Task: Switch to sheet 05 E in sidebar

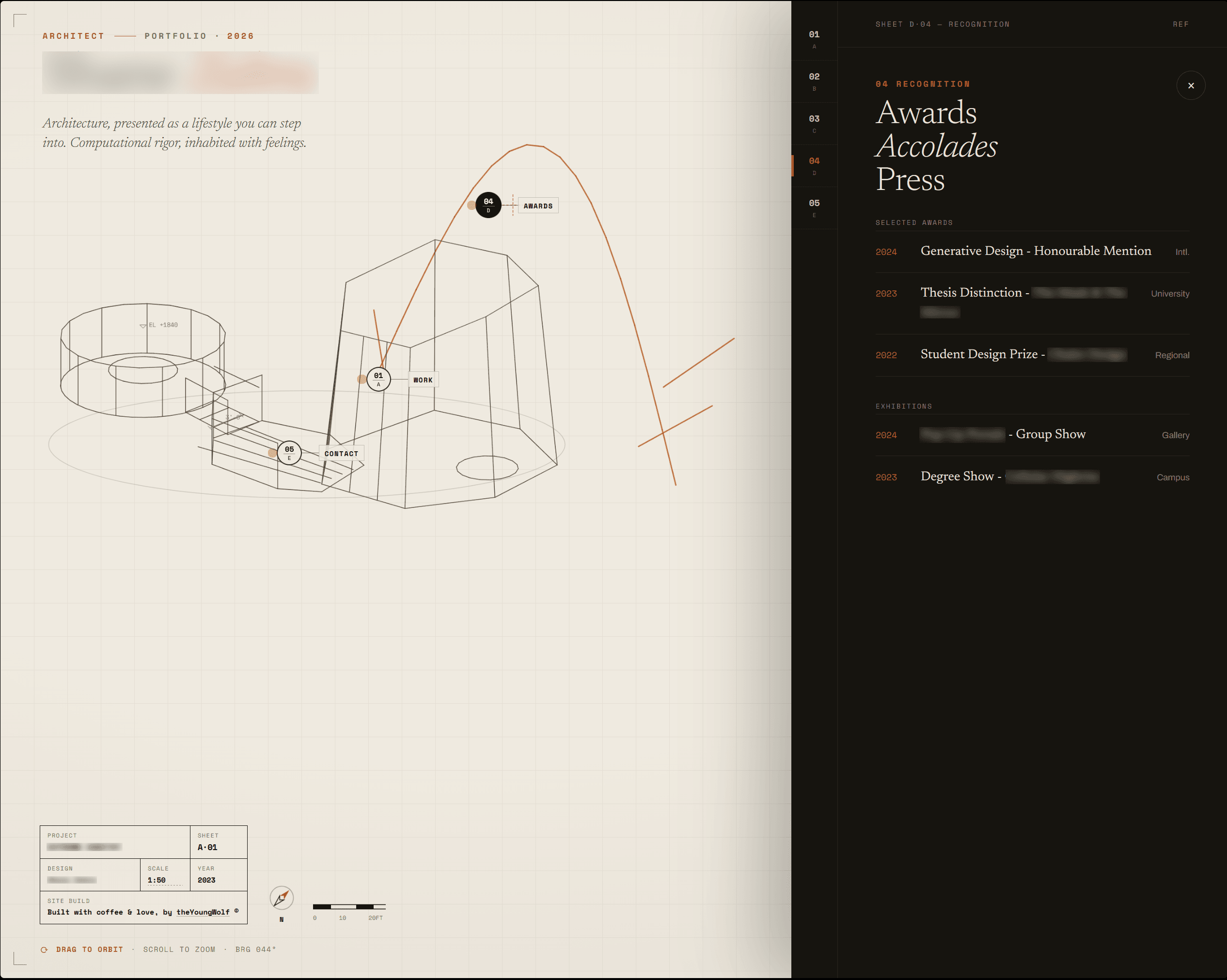Action: point(815,208)
